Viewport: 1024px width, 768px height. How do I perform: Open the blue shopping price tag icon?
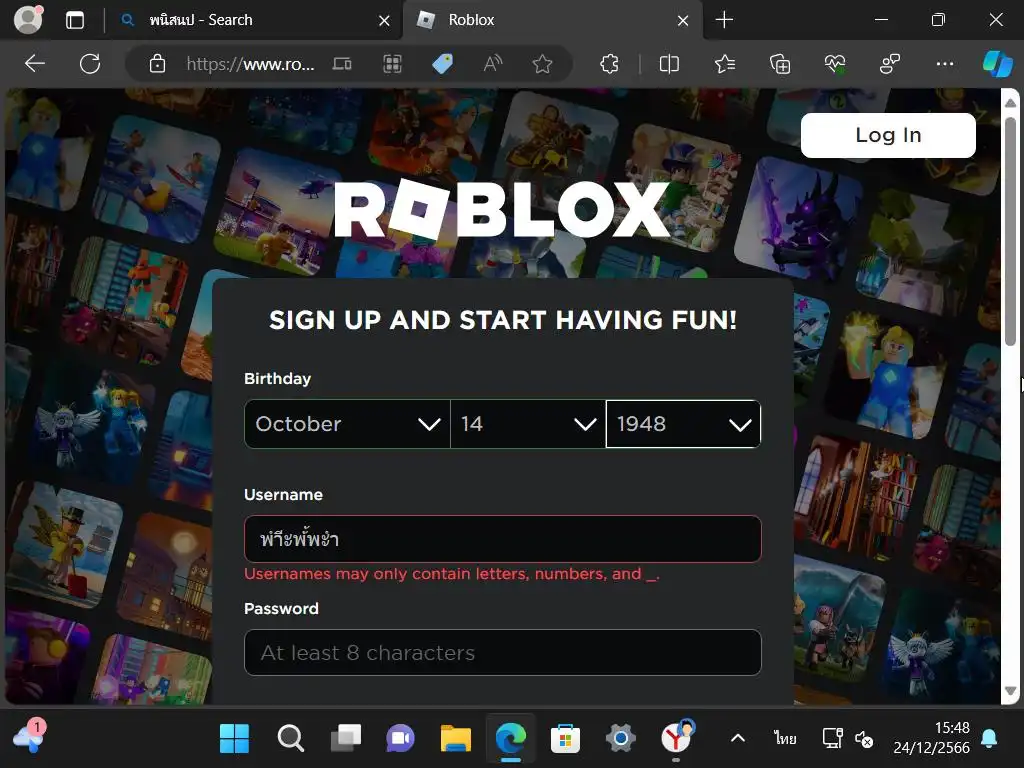443,64
